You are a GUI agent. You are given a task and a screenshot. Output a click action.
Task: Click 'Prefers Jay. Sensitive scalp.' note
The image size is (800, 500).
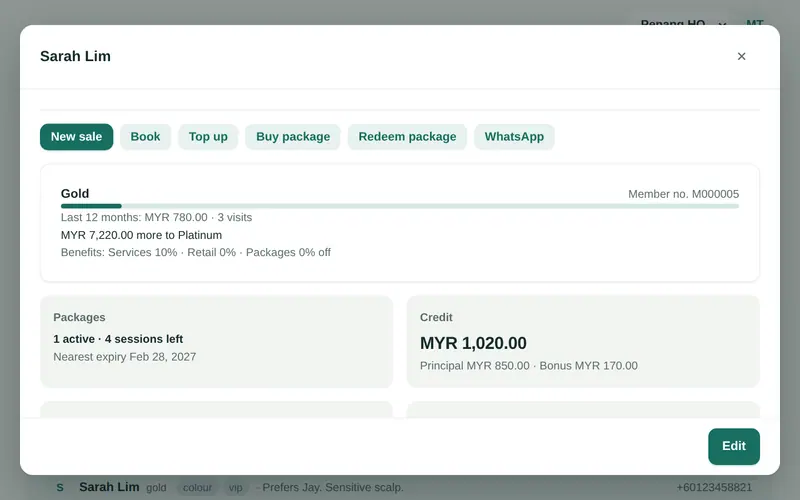click(x=333, y=488)
